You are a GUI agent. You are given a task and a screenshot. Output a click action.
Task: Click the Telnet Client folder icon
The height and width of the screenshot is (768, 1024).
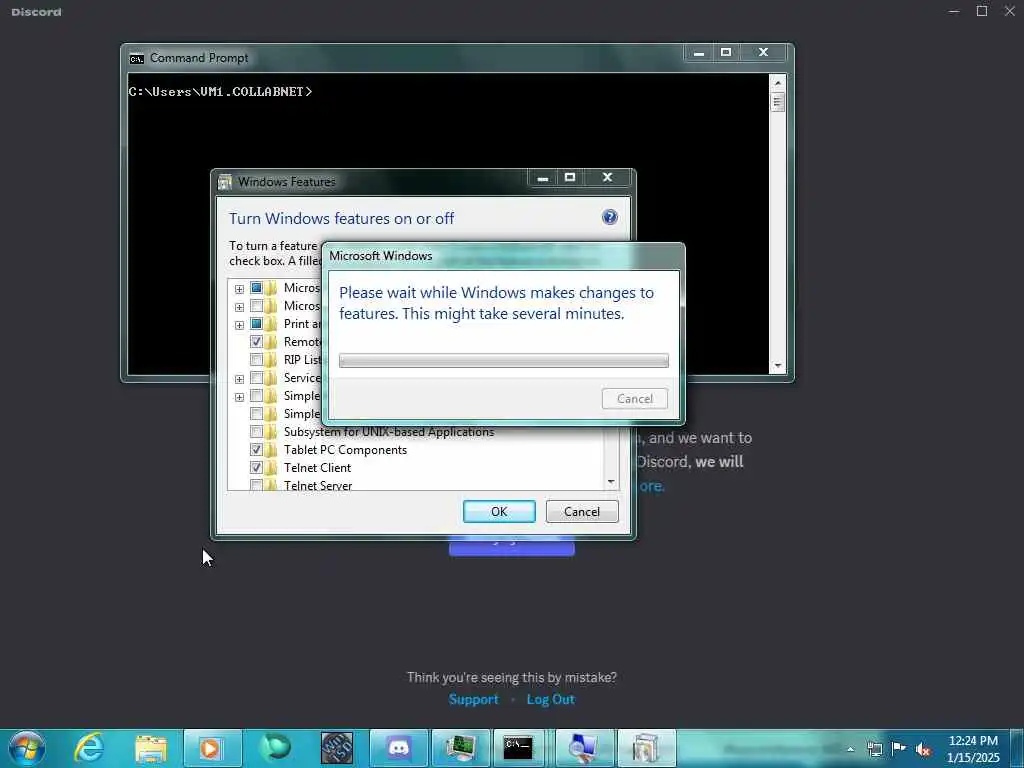coord(271,468)
